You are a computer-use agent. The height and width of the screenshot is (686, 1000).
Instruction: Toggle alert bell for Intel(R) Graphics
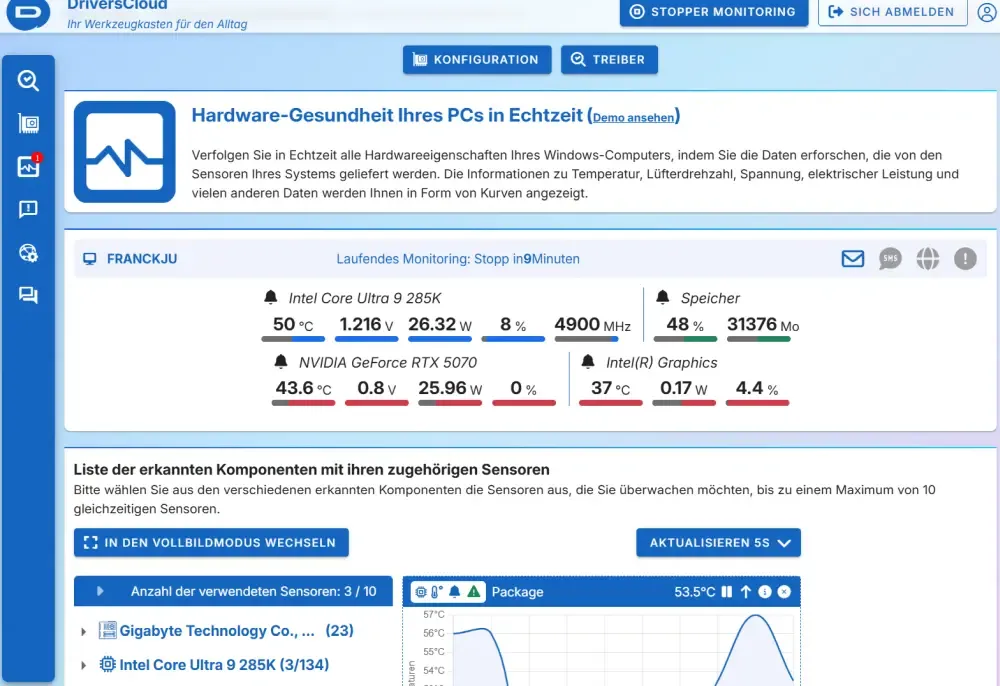(588, 362)
